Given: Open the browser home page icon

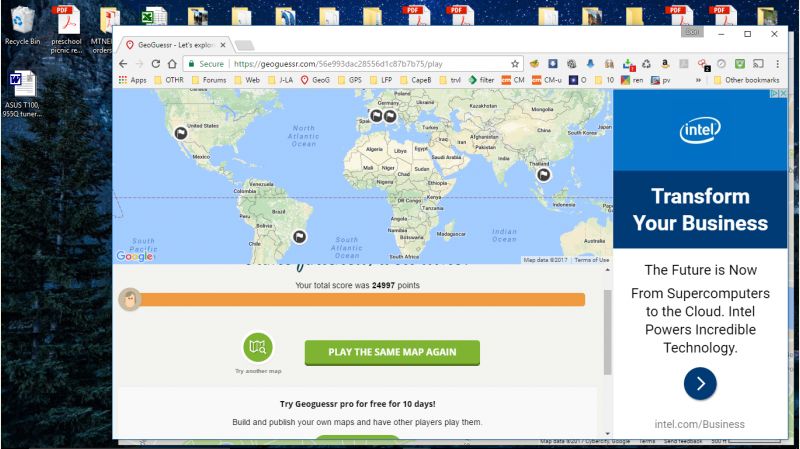Looking at the screenshot, I should (172, 64).
